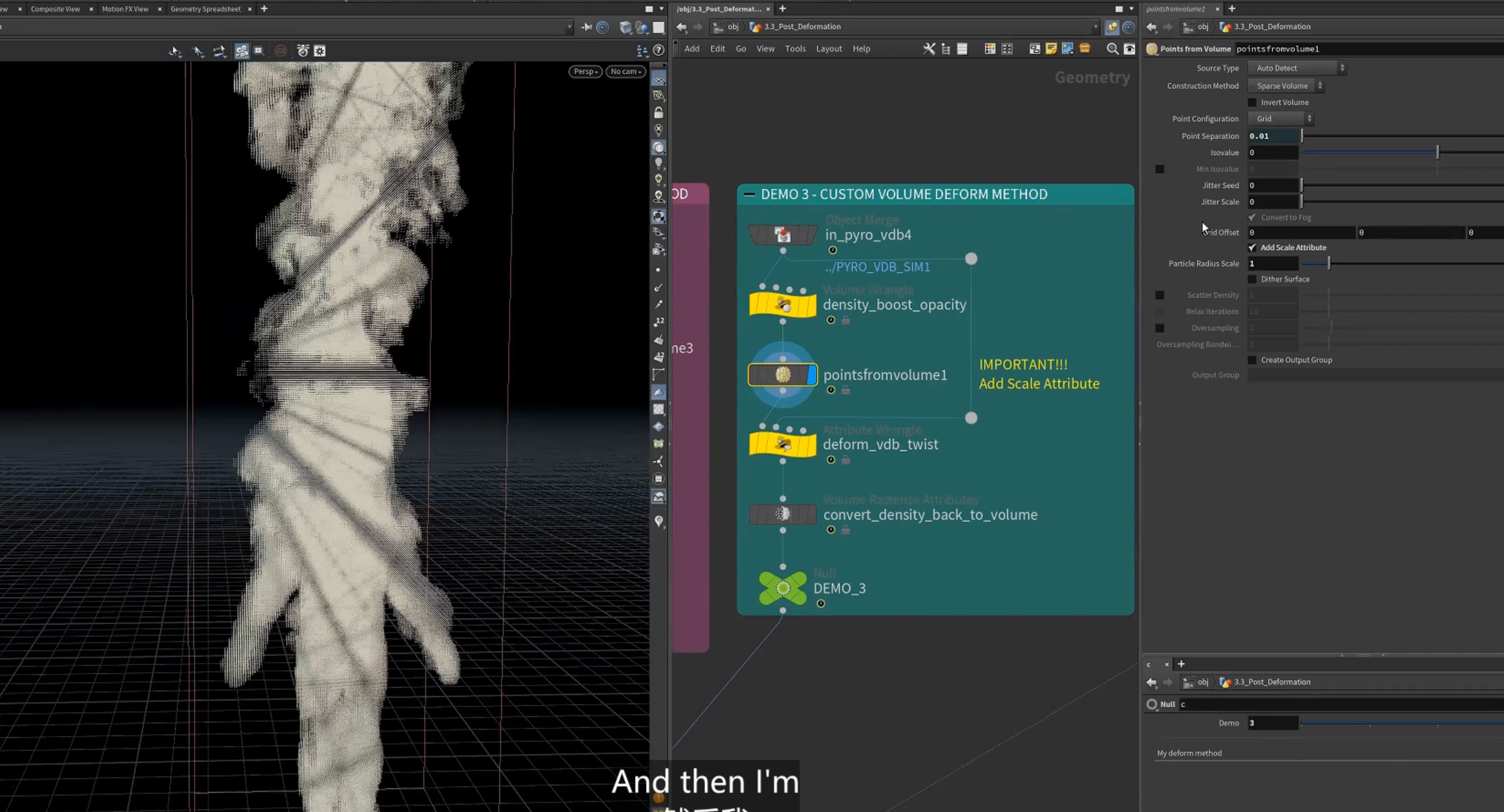Click the No cam viewport button
This screenshot has height=812, width=1504.
pos(626,71)
